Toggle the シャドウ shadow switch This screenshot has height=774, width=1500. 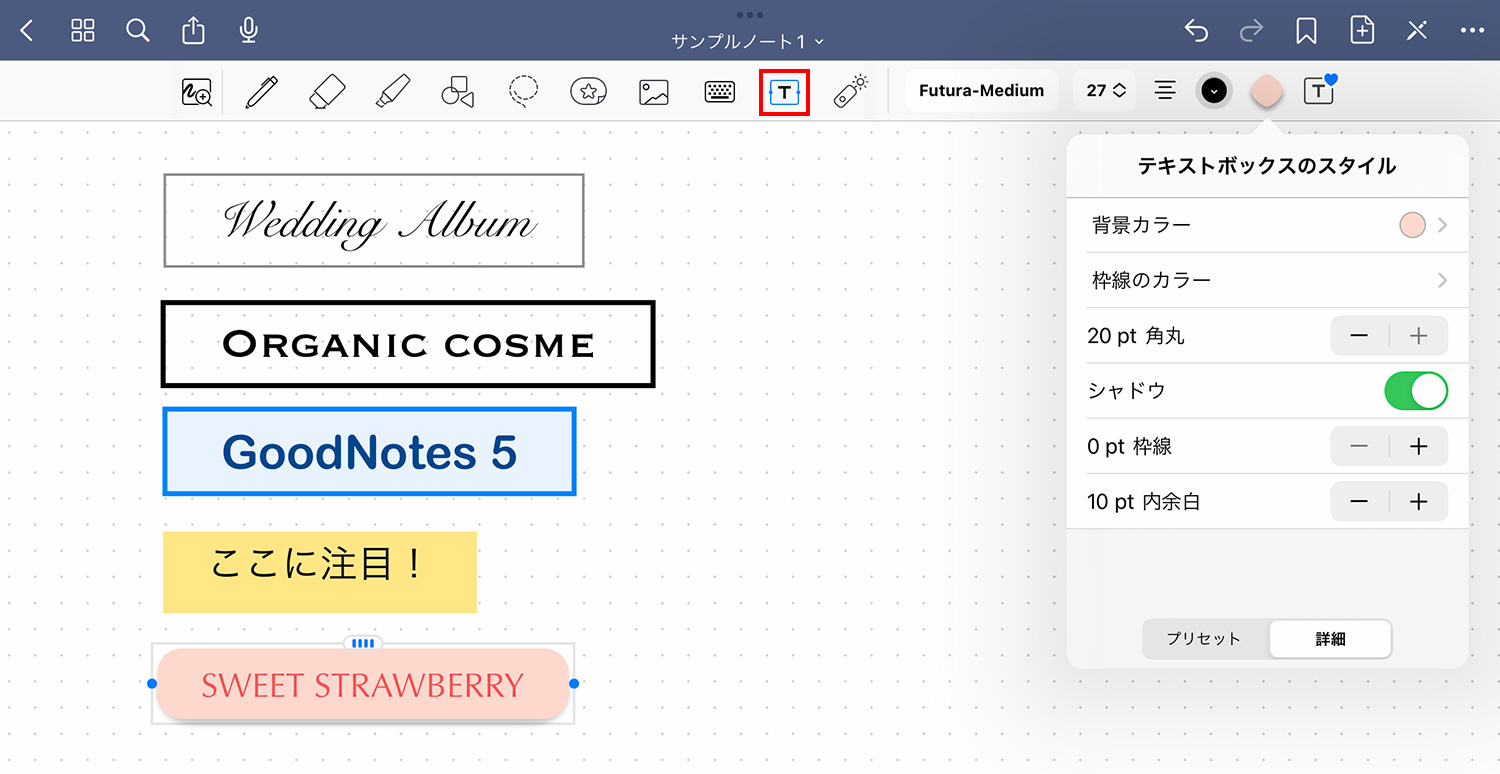(1416, 391)
